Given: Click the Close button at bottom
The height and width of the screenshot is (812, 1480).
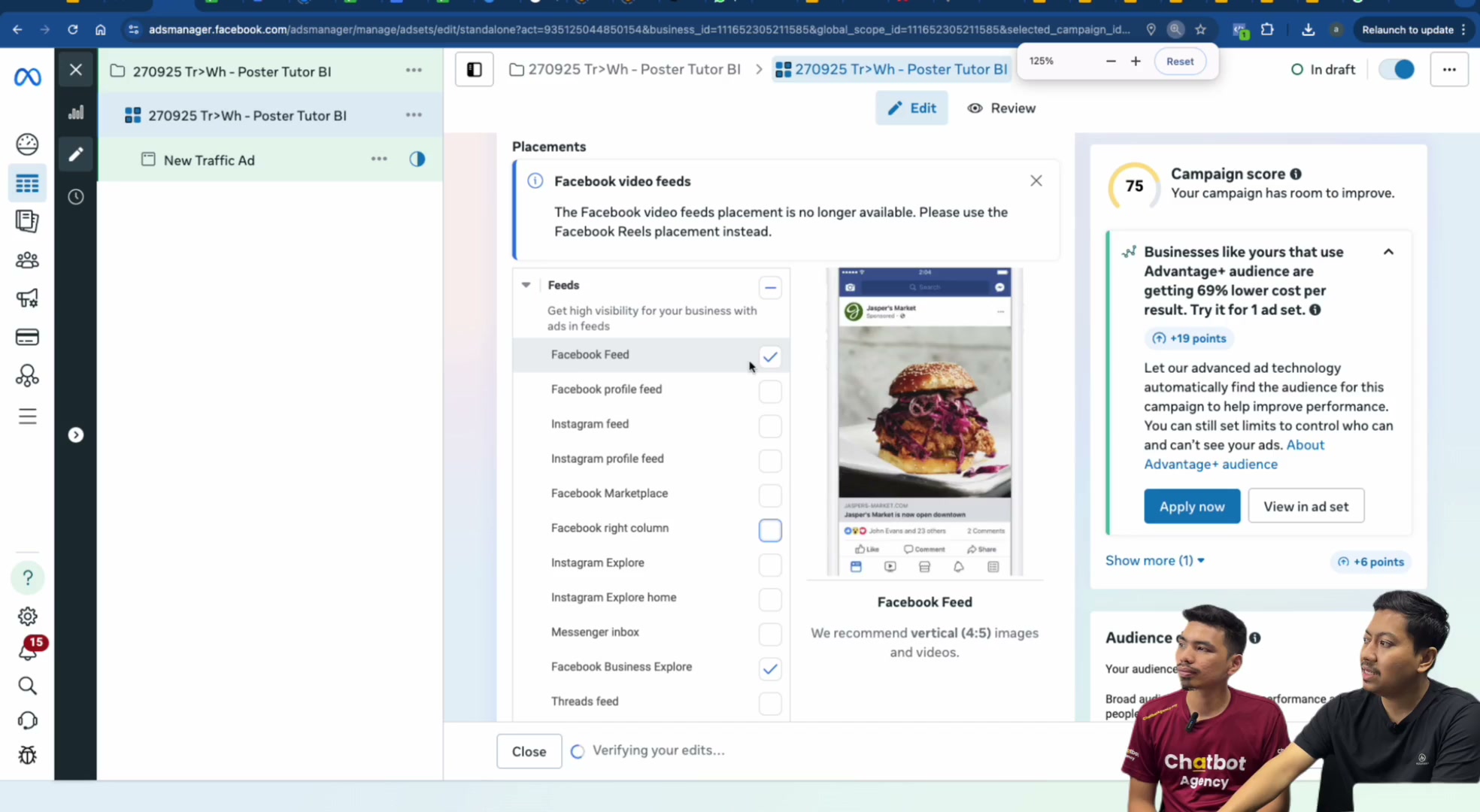Looking at the screenshot, I should (529, 751).
